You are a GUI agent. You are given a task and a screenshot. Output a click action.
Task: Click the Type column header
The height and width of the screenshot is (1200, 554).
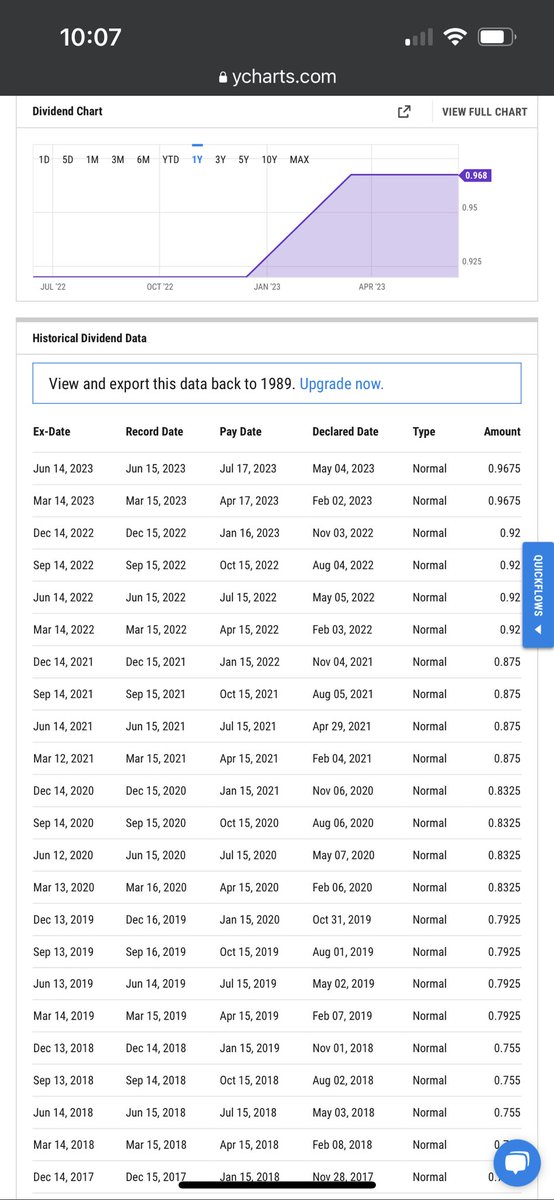coord(424,432)
